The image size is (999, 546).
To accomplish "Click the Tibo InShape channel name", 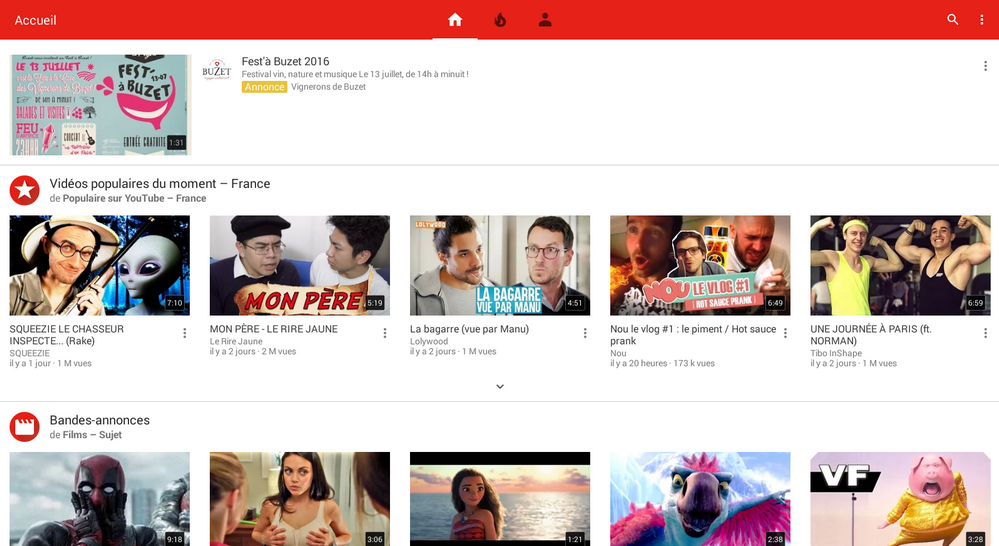I will point(836,353).
